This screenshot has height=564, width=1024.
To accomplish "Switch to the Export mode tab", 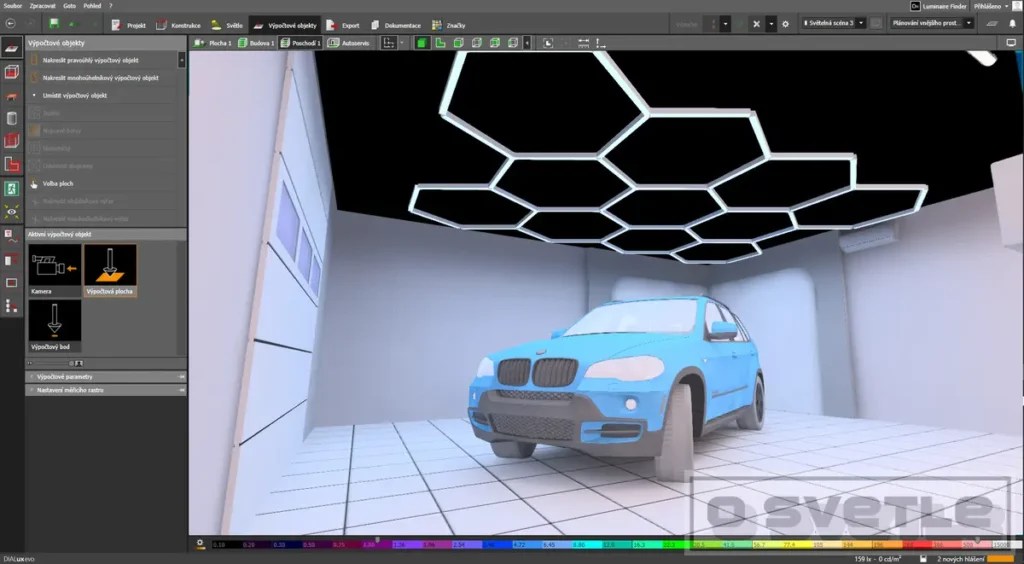I will (x=344, y=25).
